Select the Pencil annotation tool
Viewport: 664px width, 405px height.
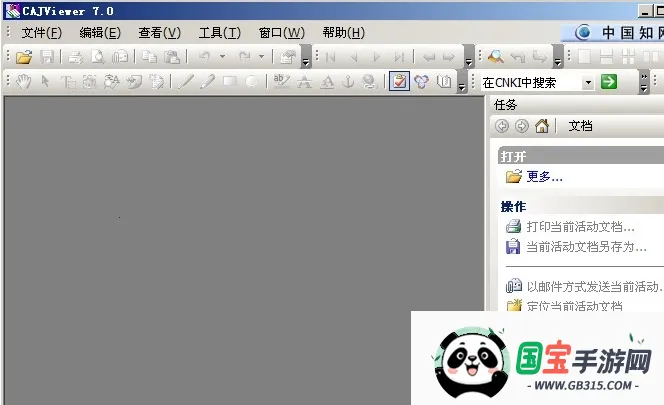point(208,81)
